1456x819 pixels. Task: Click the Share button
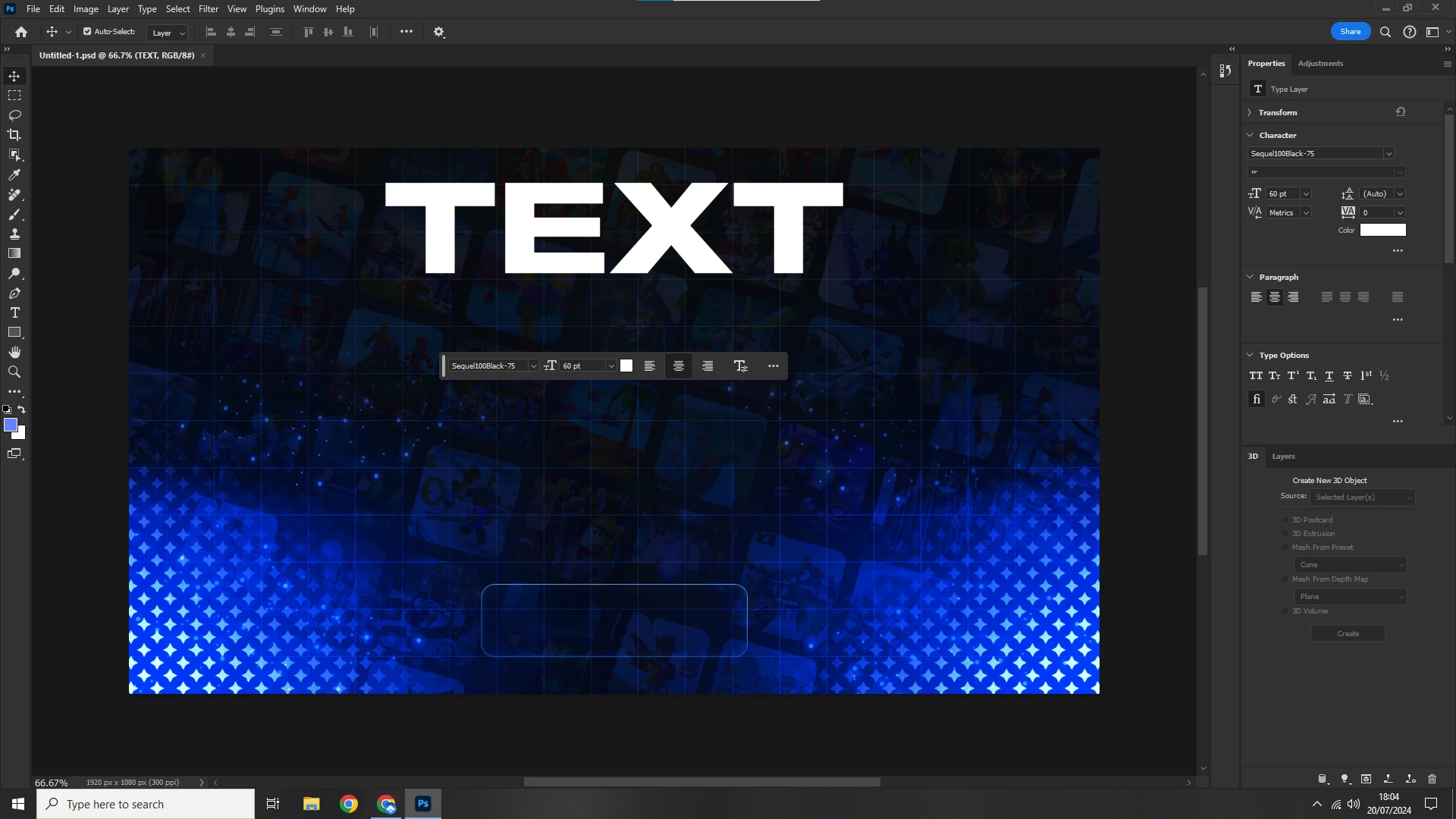click(x=1350, y=32)
